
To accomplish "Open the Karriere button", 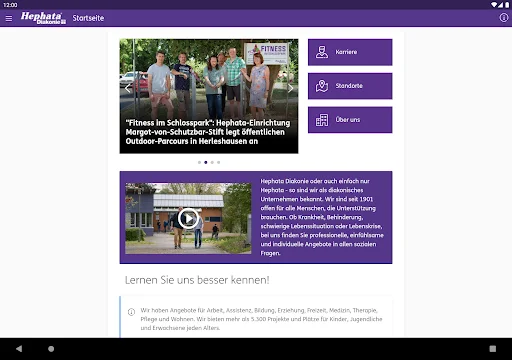I will click(350, 52).
